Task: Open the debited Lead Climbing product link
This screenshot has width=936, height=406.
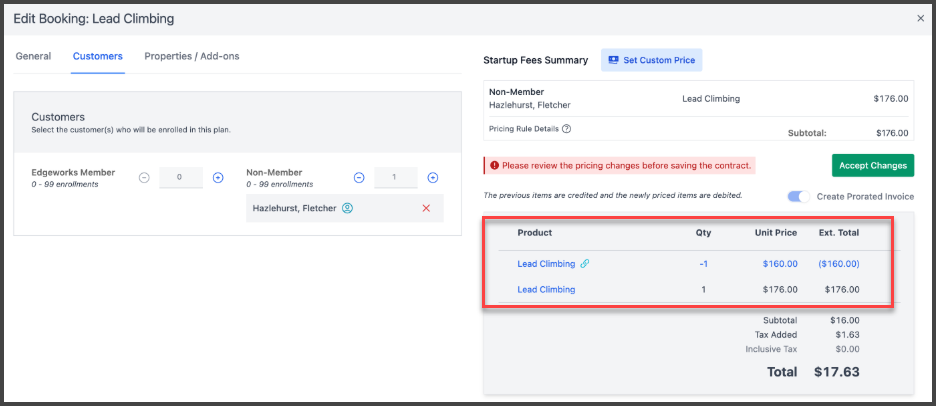Action: tap(546, 290)
